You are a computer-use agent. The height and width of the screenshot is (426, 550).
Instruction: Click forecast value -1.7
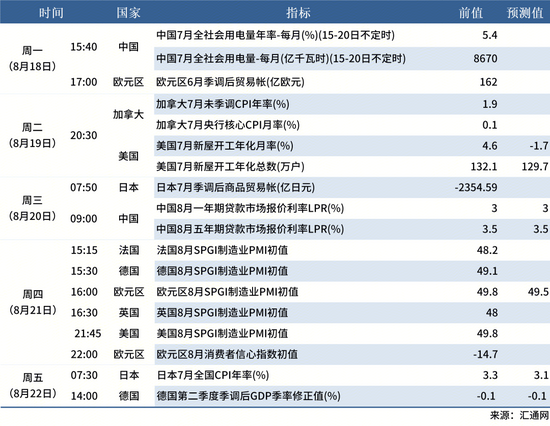(539, 146)
